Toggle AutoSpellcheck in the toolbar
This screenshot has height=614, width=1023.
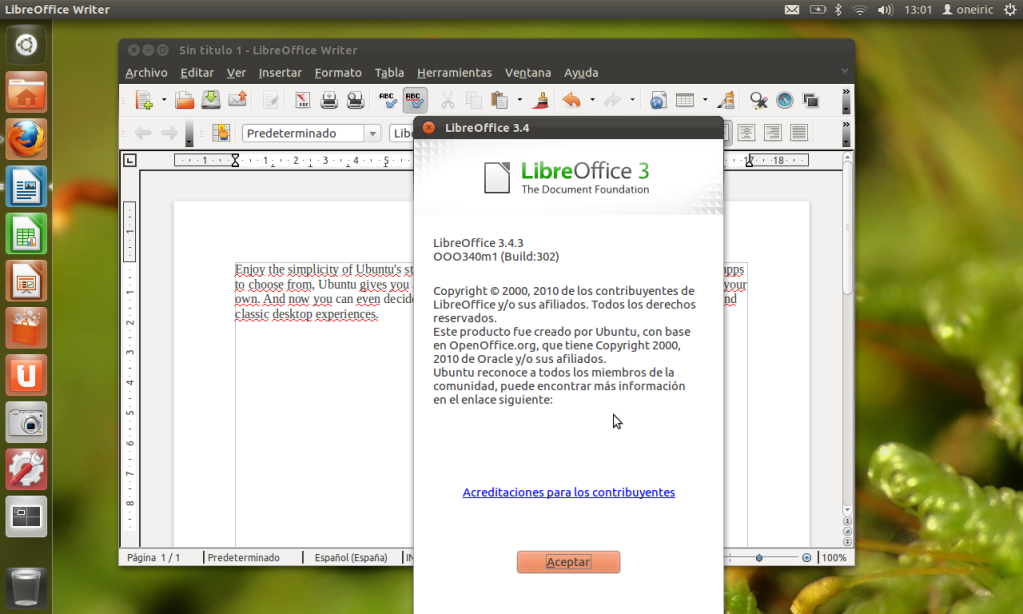tap(415, 100)
